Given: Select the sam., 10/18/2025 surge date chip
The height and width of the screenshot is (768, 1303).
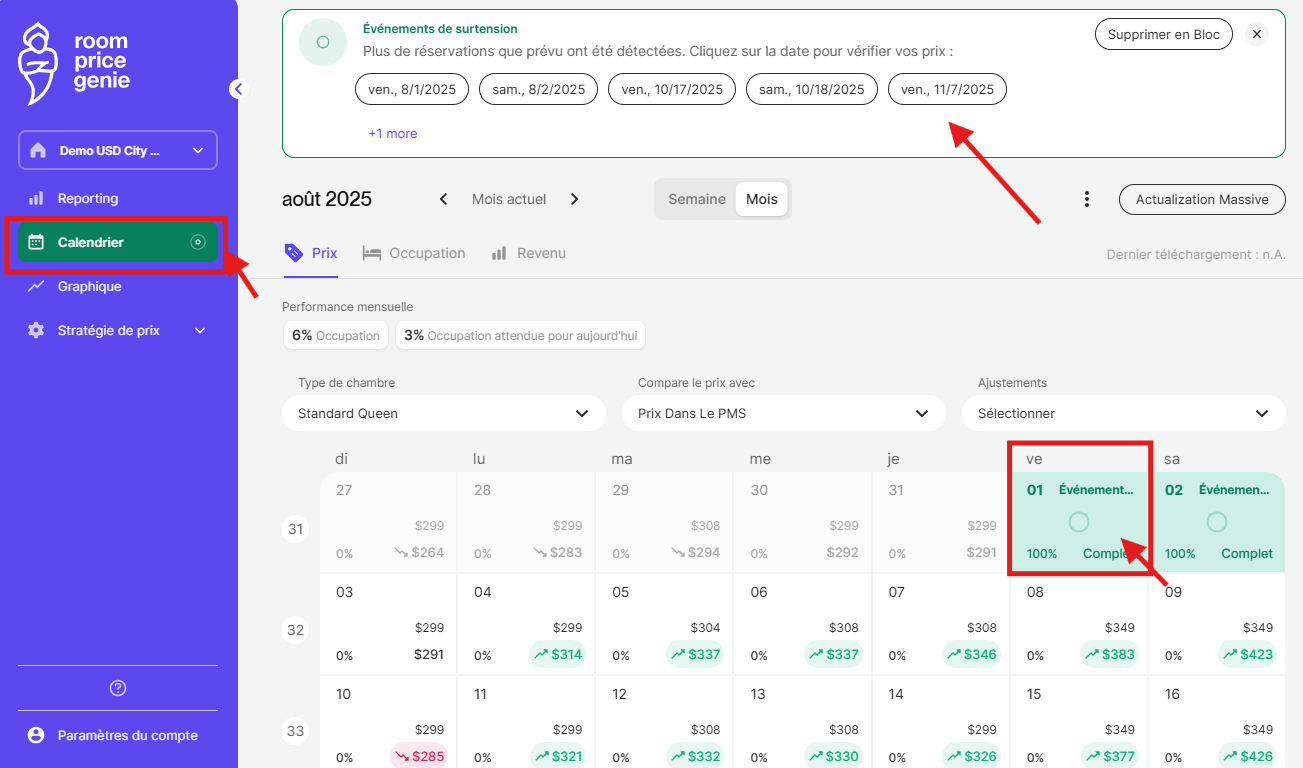Looking at the screenshot, I should click(811, 89).
